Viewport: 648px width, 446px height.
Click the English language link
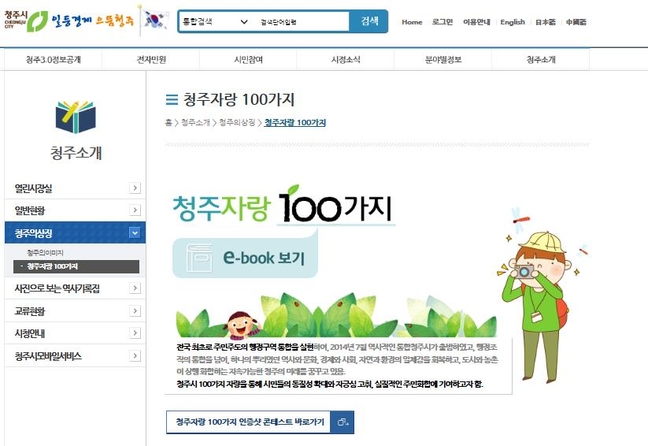point(512,22)
